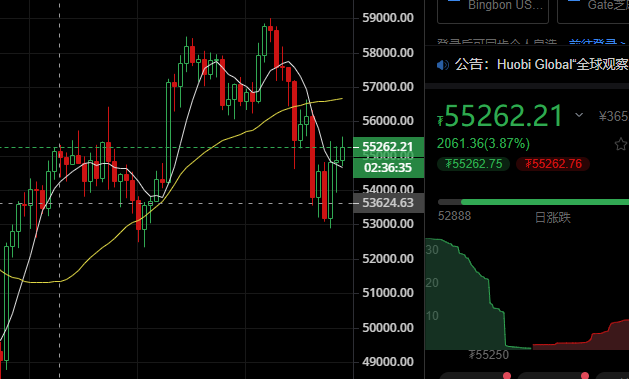Screen dimensions: 629x379
Task: Click the 56000.00 price axis label
Action: click(388, 121)
